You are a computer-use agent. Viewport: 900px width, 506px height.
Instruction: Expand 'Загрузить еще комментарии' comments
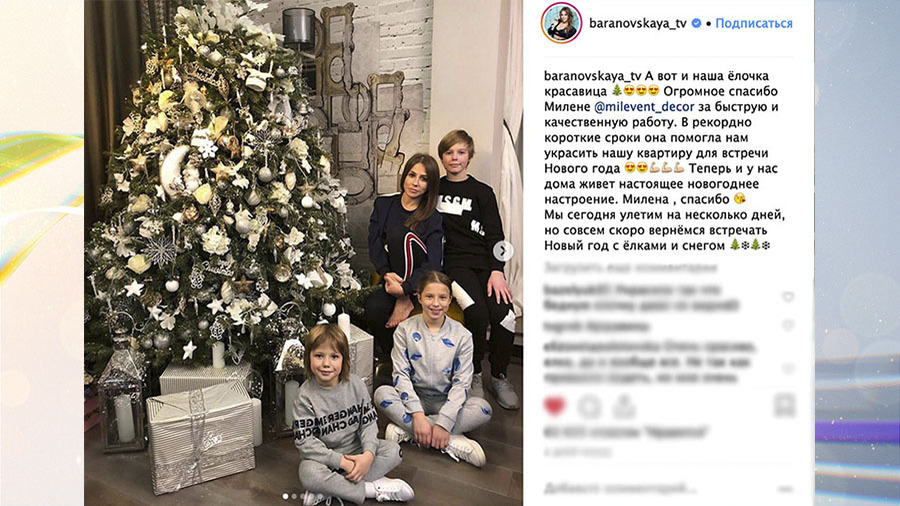click(631, 268)
